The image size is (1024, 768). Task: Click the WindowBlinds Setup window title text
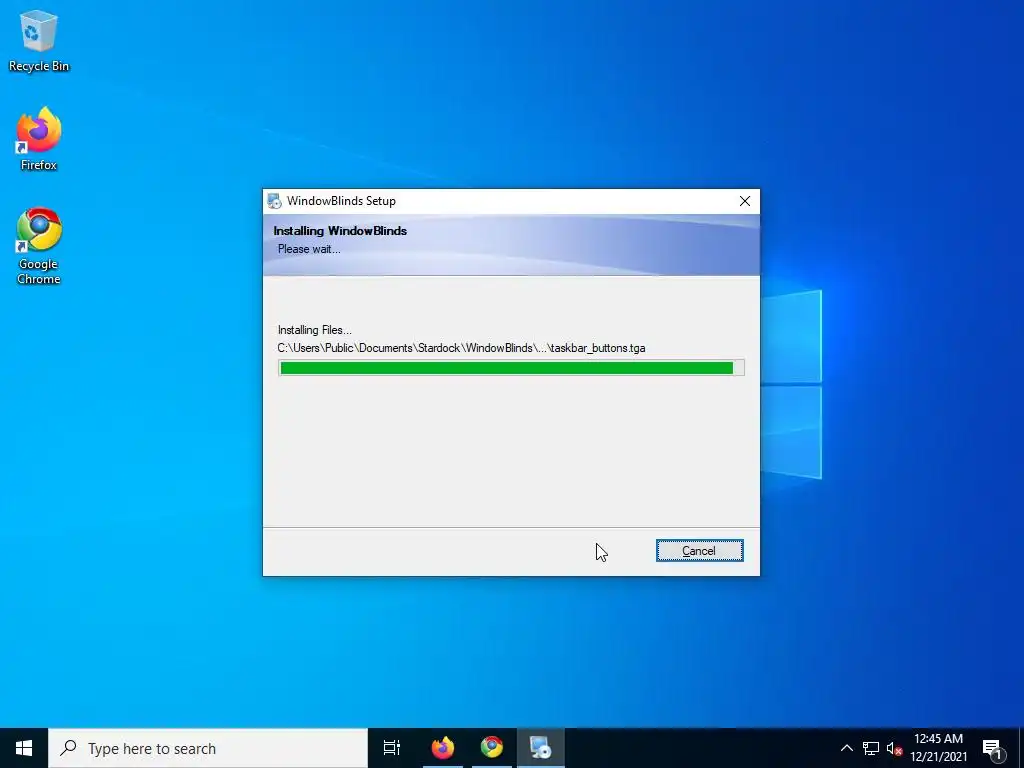point(342,201)
